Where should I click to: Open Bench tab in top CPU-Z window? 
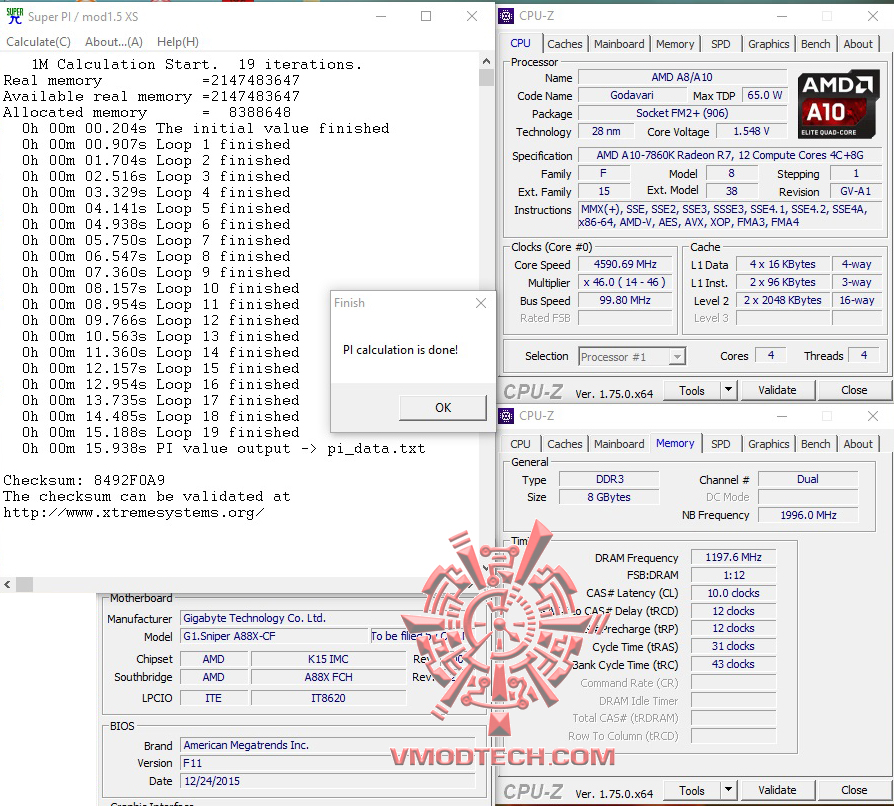(815, 44)
